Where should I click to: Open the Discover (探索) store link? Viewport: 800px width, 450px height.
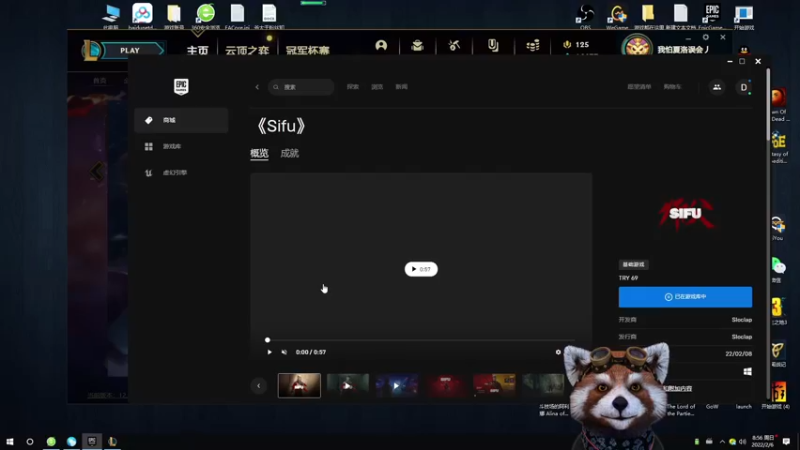353,87
